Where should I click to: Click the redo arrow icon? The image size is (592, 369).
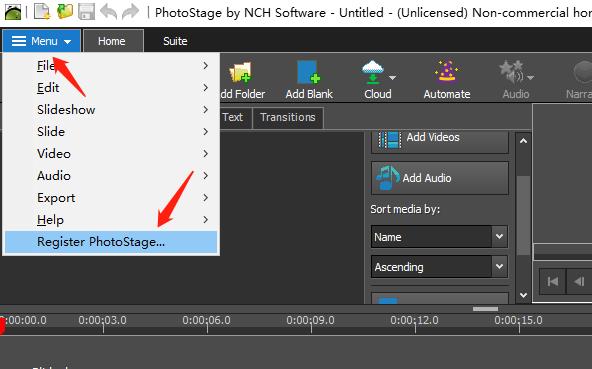131,12
